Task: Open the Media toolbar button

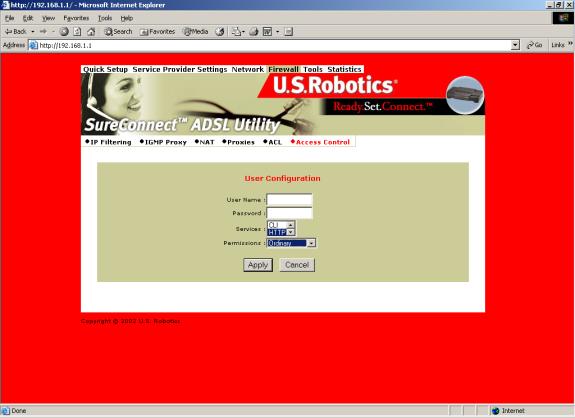Action: 196,32
